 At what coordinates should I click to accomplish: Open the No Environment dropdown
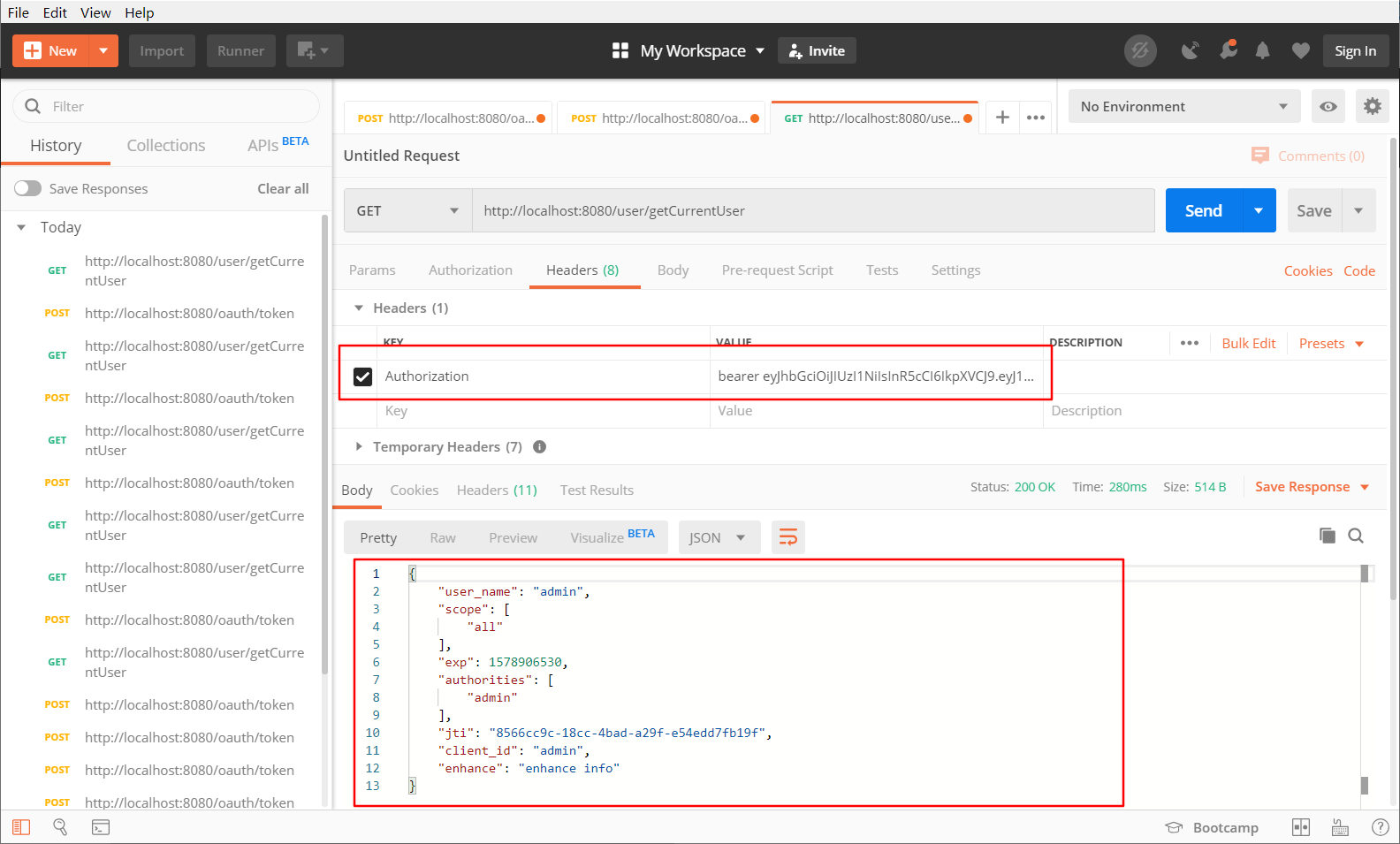tap(1183, 107)
